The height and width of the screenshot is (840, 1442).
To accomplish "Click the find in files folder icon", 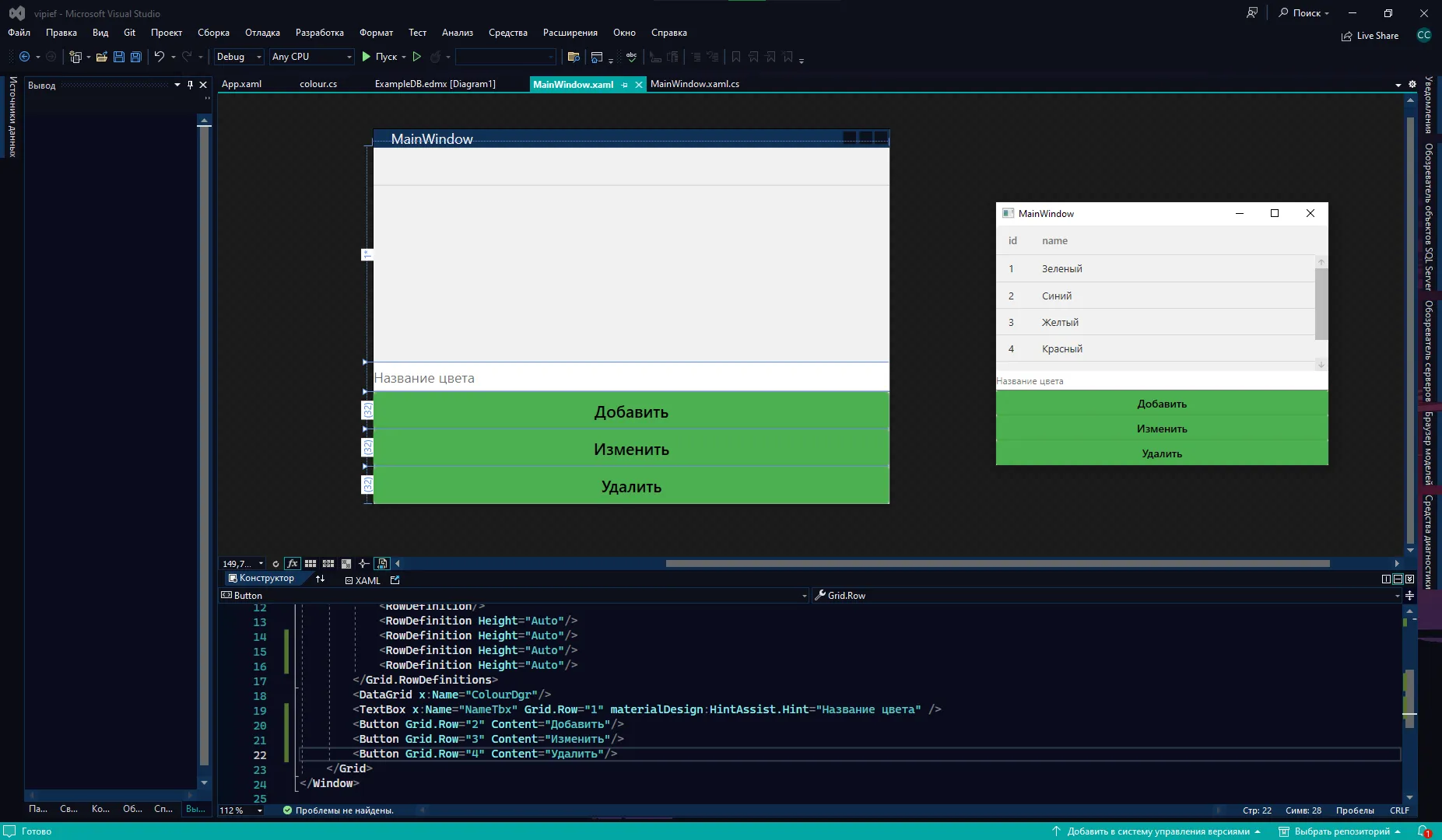I will pos(574,57).
